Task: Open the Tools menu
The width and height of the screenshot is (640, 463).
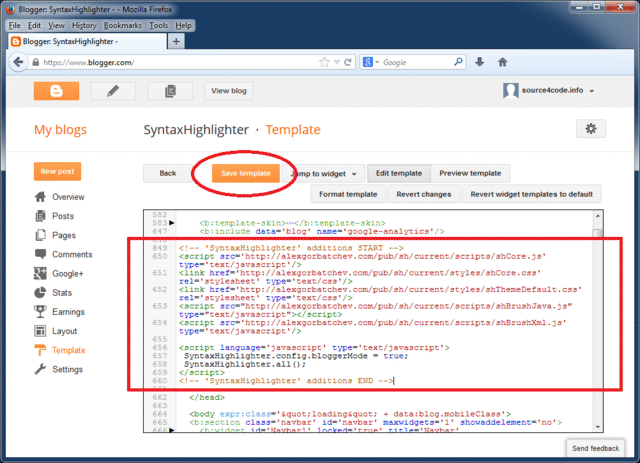Action: click(x=158, y=25)
